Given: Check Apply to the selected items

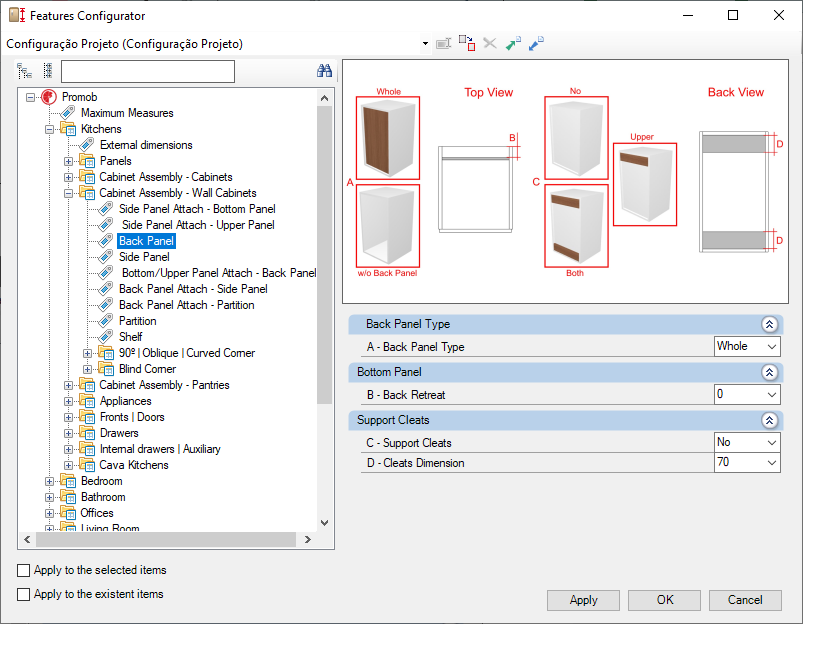Looking at the screenshot, I should click(23, 570).
